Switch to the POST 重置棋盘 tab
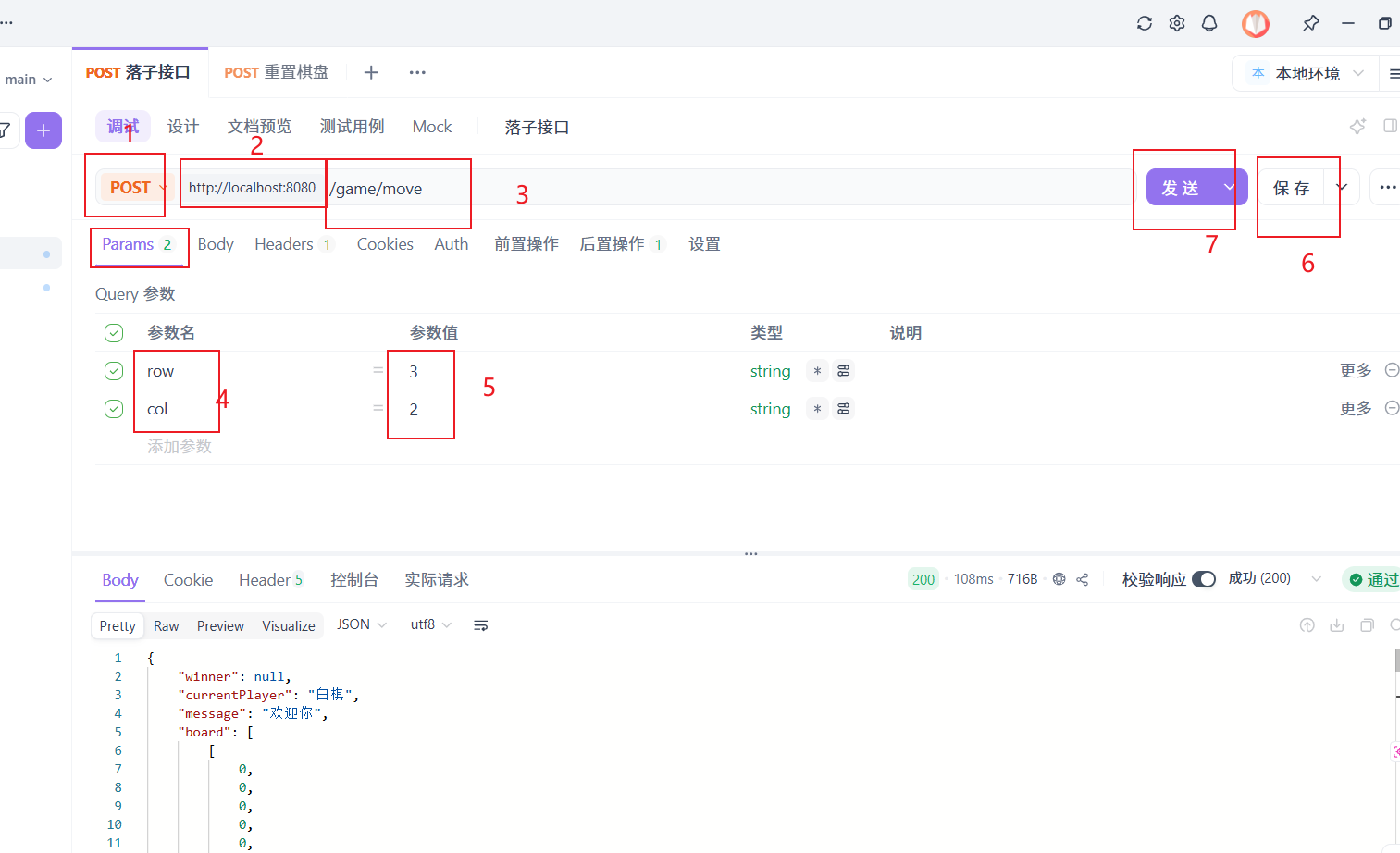Viewport: 1400px width, 853px height. (x=277, y=72)
